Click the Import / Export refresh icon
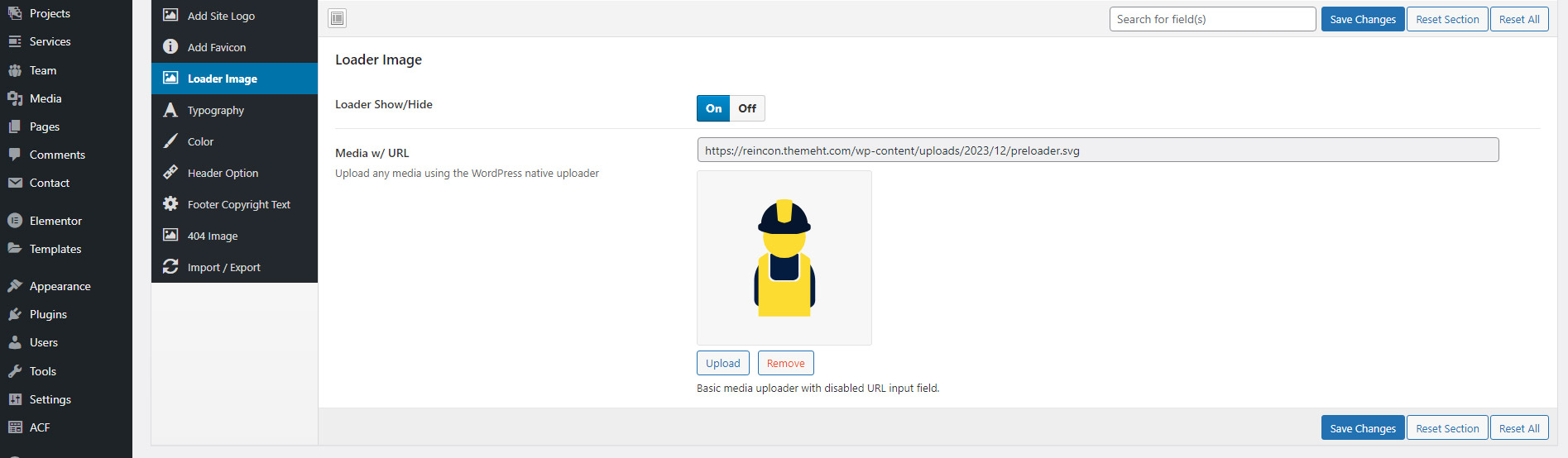 click(170, 267)
